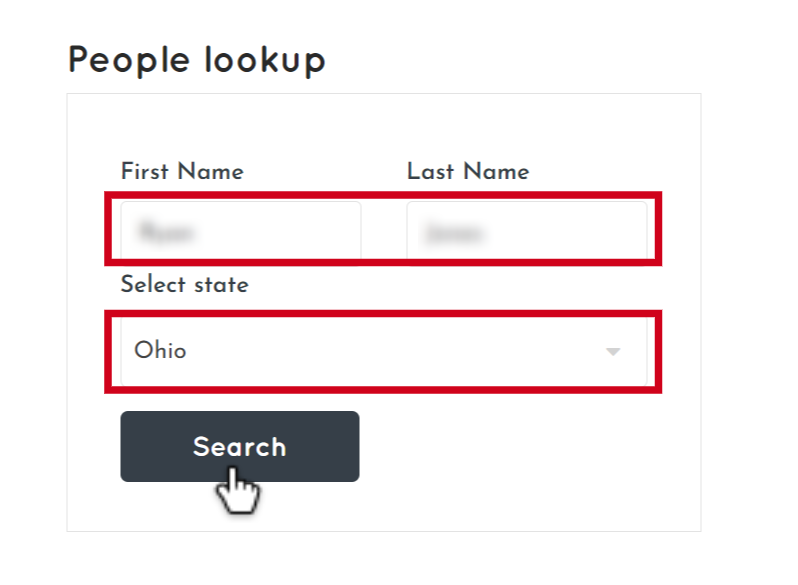
Task: Open the Select state dropdown showing Ohio
Action: coord(384,351)
